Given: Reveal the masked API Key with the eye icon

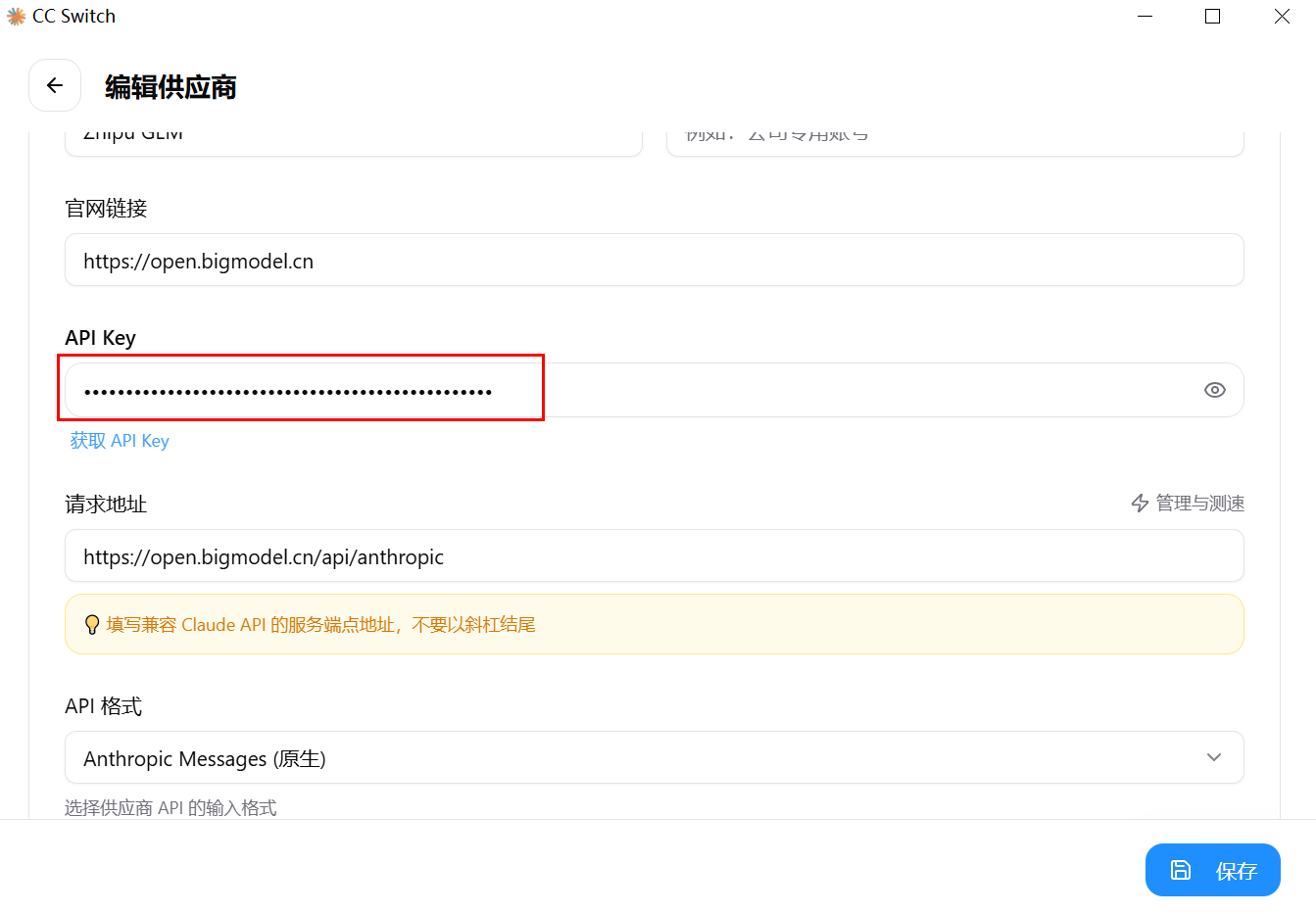Looking at the screenshot, I should pos(1214,390).
